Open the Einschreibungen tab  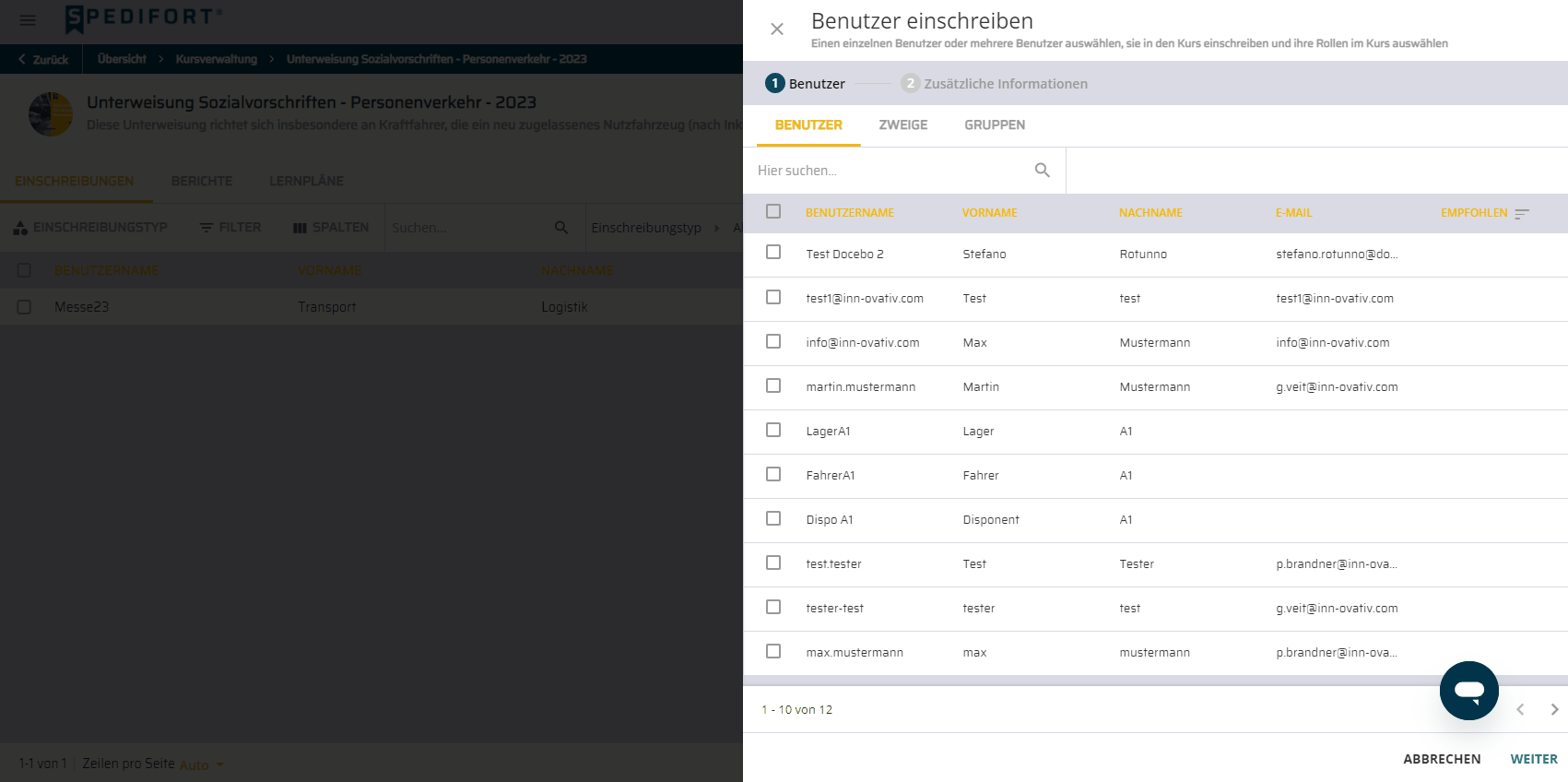click(x=75, y=181)
